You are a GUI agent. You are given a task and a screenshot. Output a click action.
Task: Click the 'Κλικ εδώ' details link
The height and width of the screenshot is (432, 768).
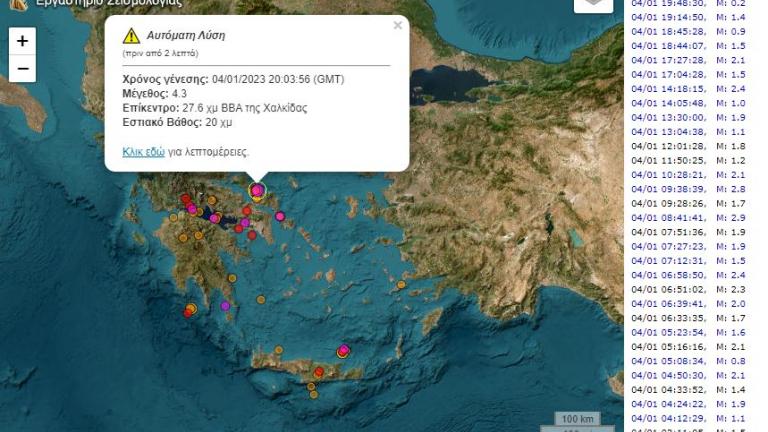point(143,152)
